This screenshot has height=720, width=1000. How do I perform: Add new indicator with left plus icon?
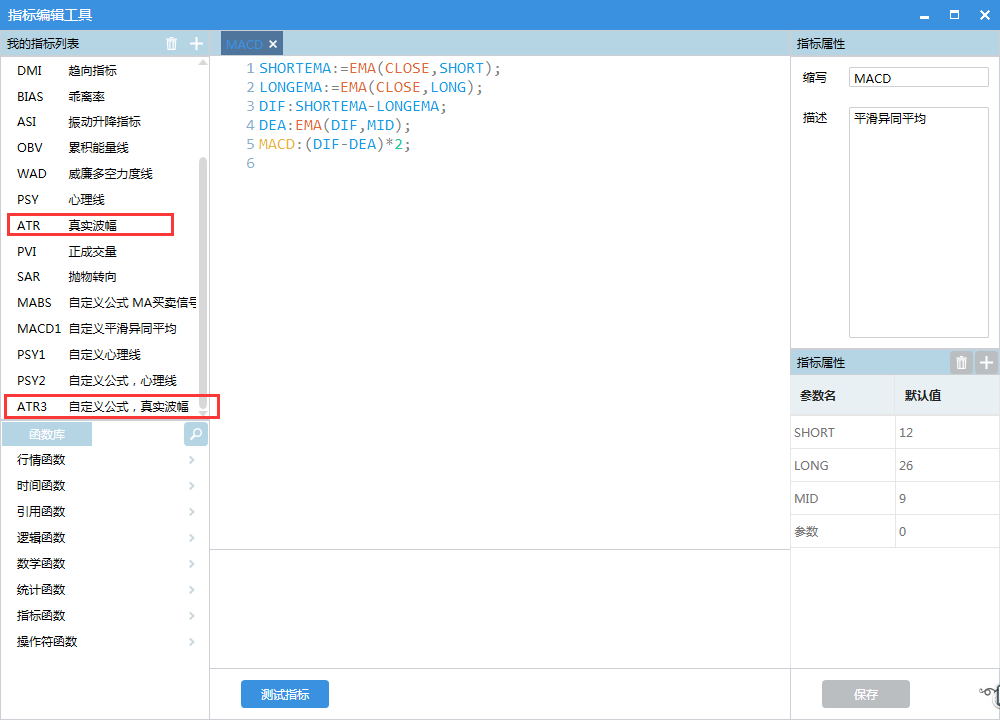pyautogui.click(x=196, y=43)
